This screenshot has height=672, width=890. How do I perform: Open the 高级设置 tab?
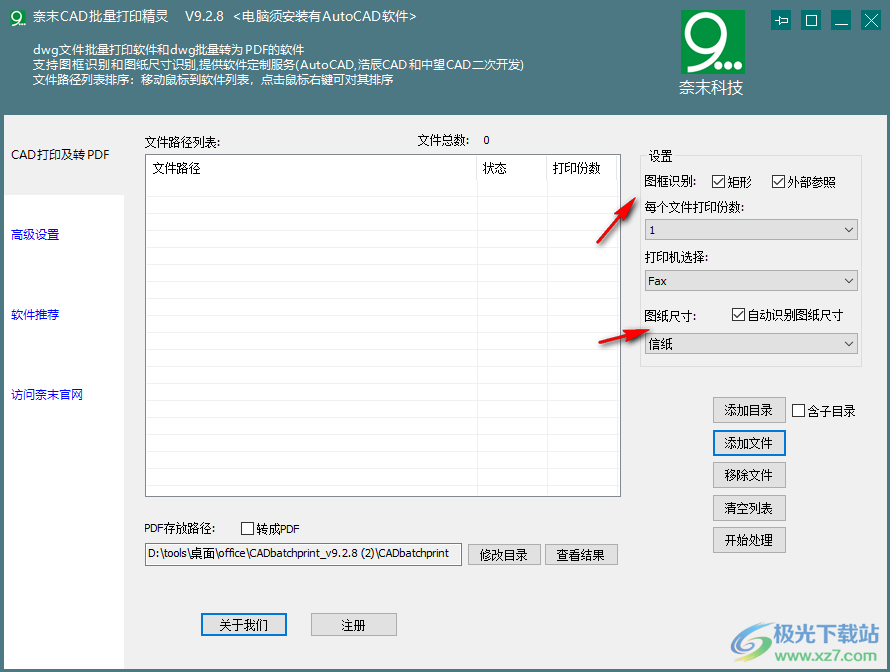(35, 234)
